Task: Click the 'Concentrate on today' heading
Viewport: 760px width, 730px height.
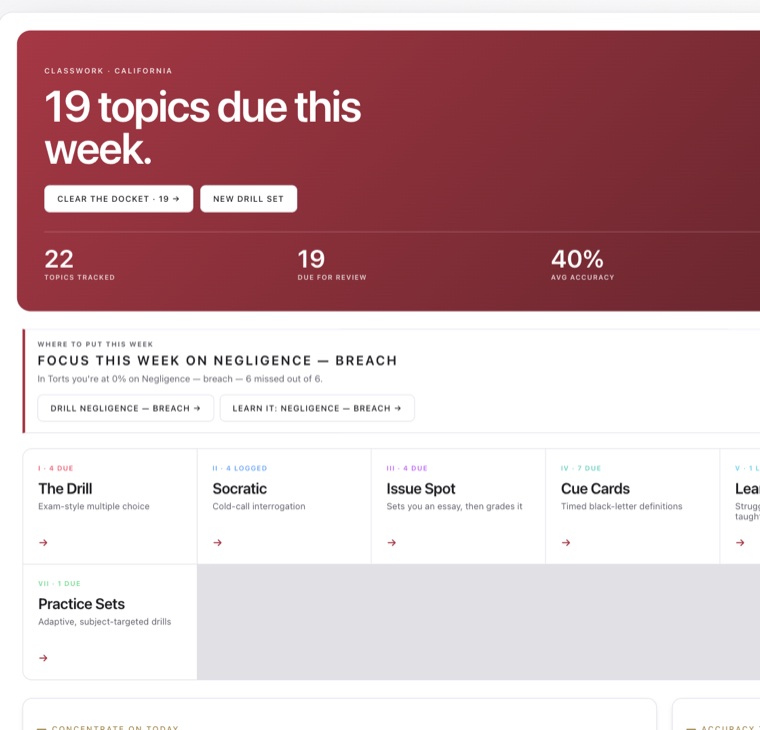Action: [x=115, y=727]
